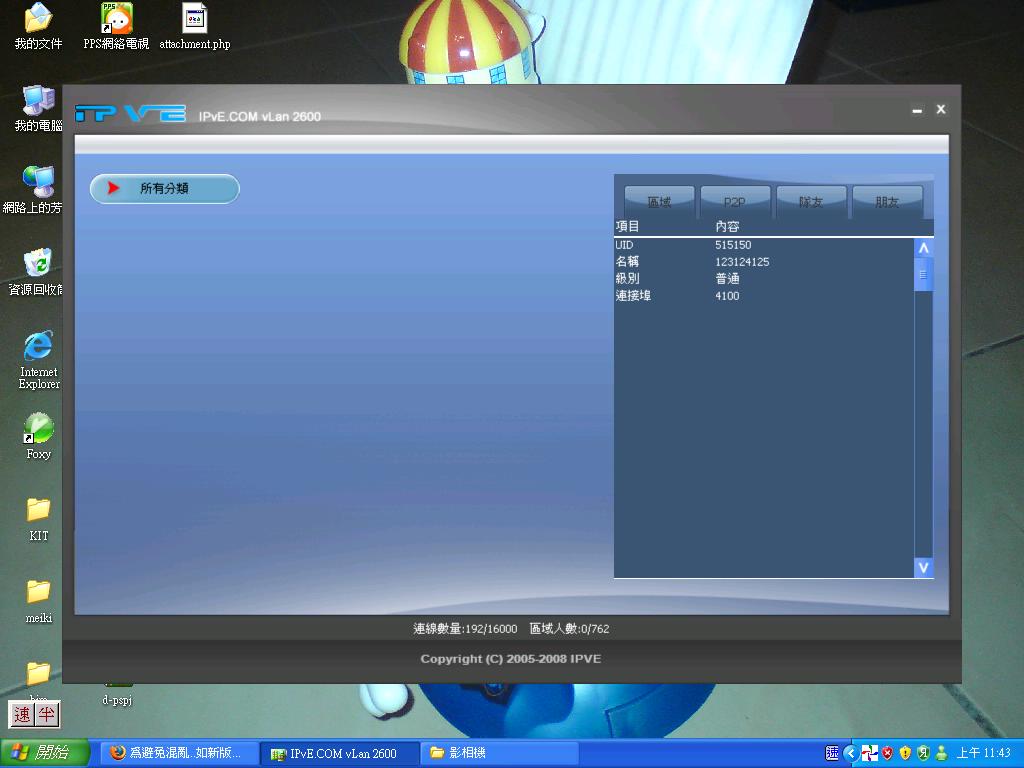Select the 連接埠 row label
Image resolution: width=1024 pixels, height=768 pixels.
pos(633,296)
